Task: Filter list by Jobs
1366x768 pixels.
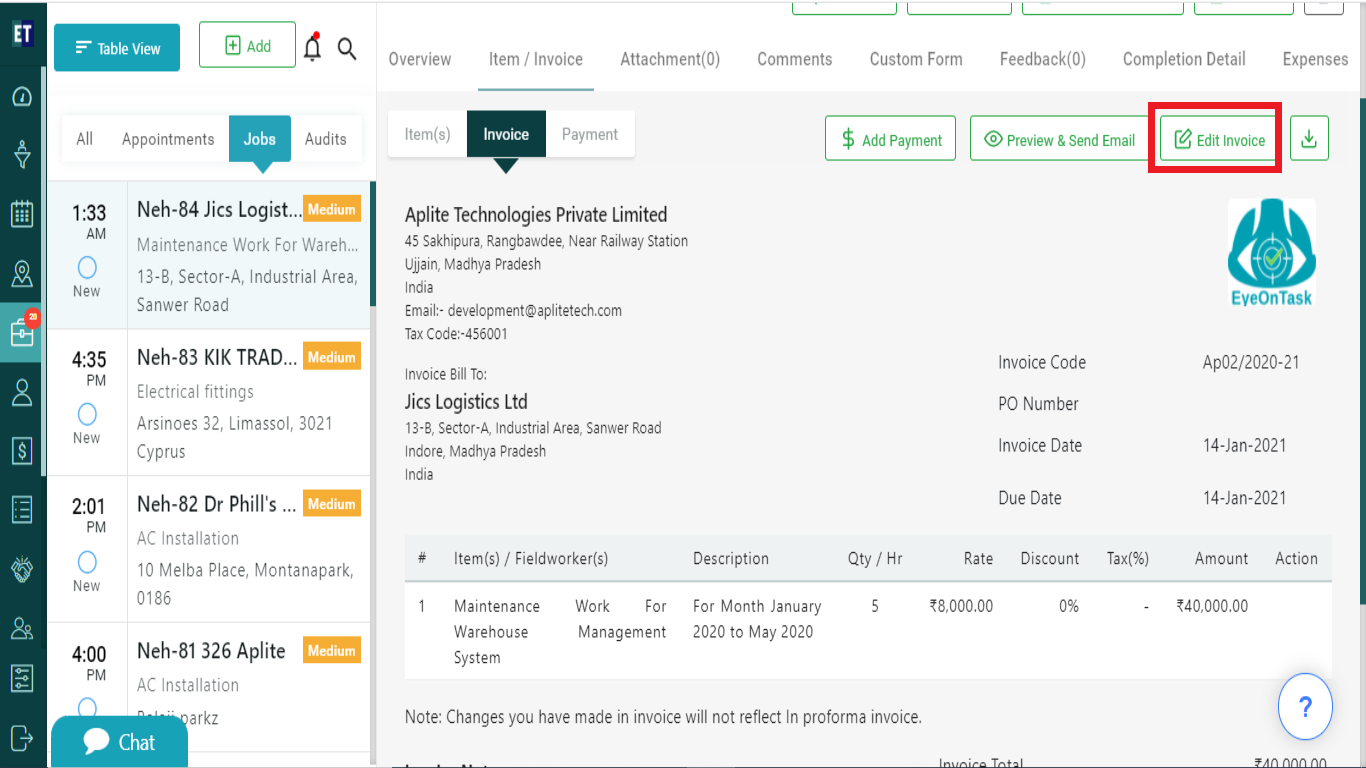Action: (260, 139)
